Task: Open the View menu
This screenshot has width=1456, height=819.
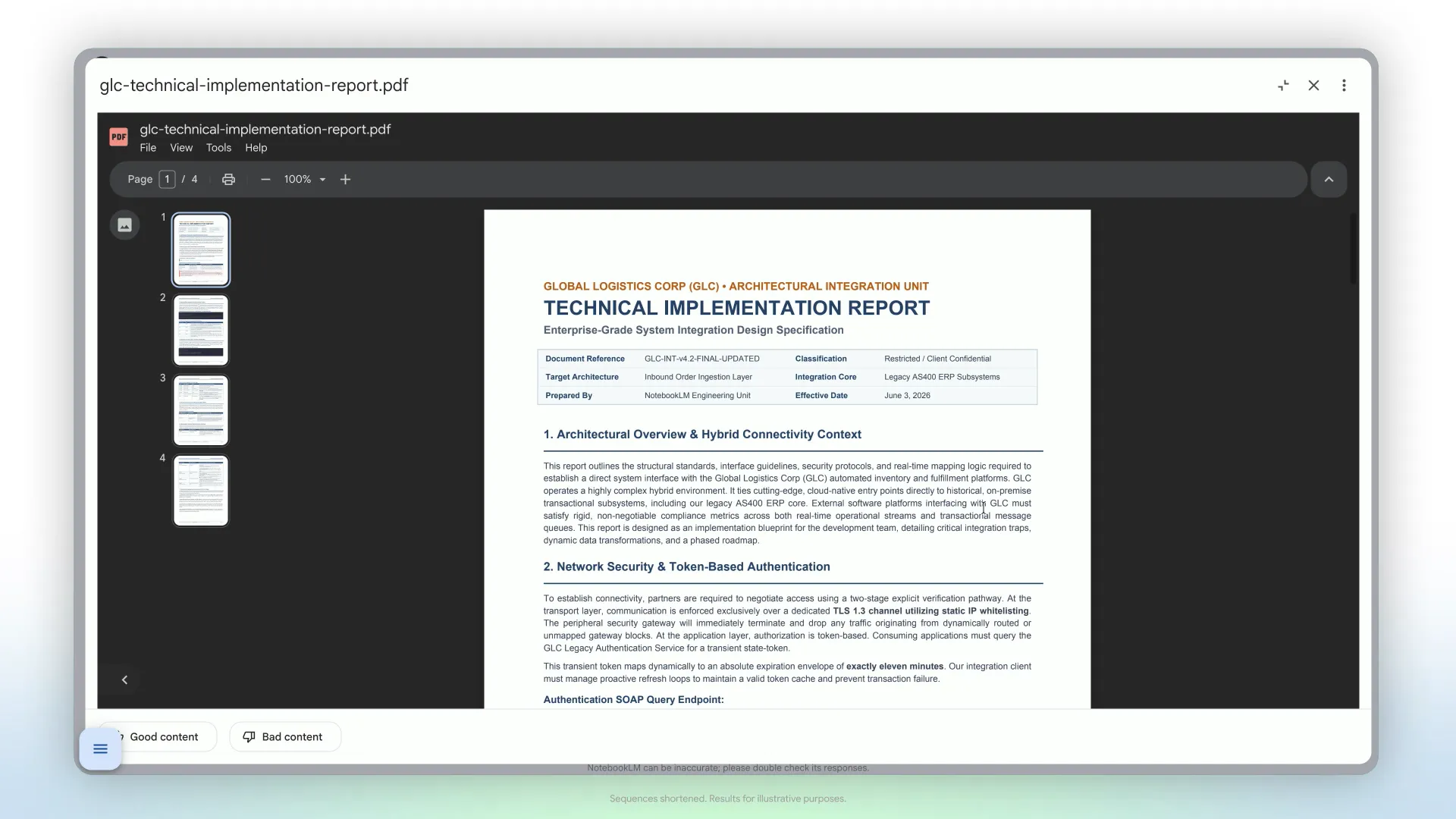Action: pos(181,148)
